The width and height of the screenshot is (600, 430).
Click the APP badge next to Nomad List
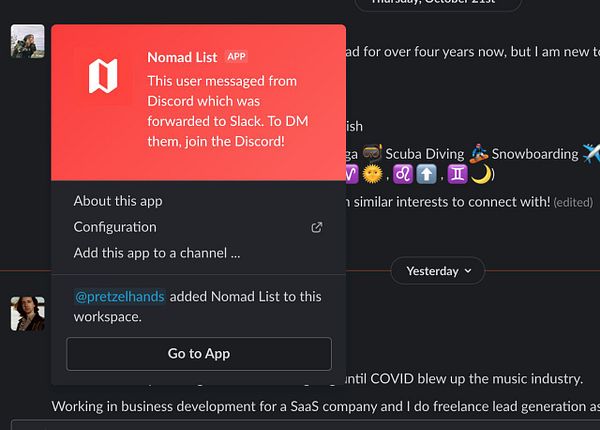point(236,57)
